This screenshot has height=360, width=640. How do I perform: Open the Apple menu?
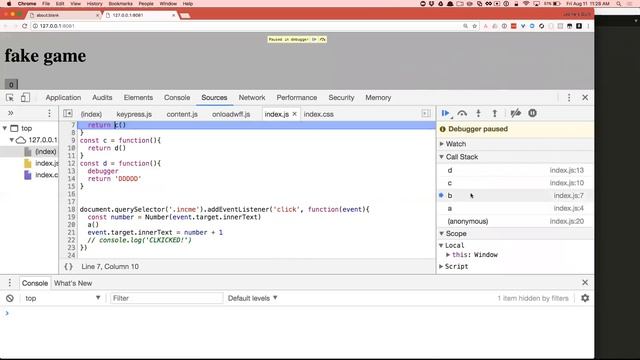pos(9,4)
